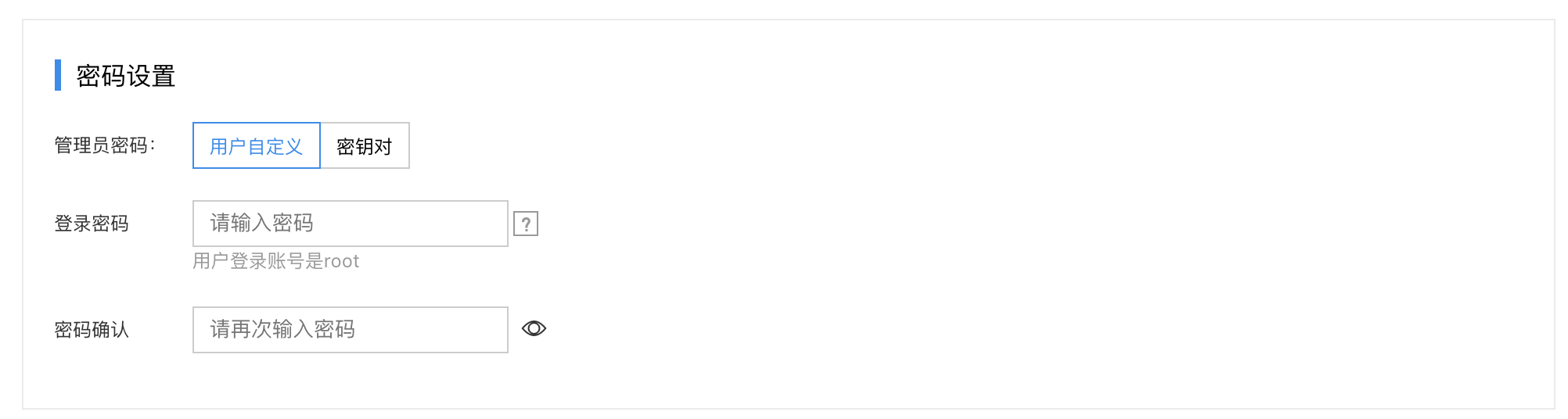
Task: Open password rules via the ? icon
Action: 526,224
